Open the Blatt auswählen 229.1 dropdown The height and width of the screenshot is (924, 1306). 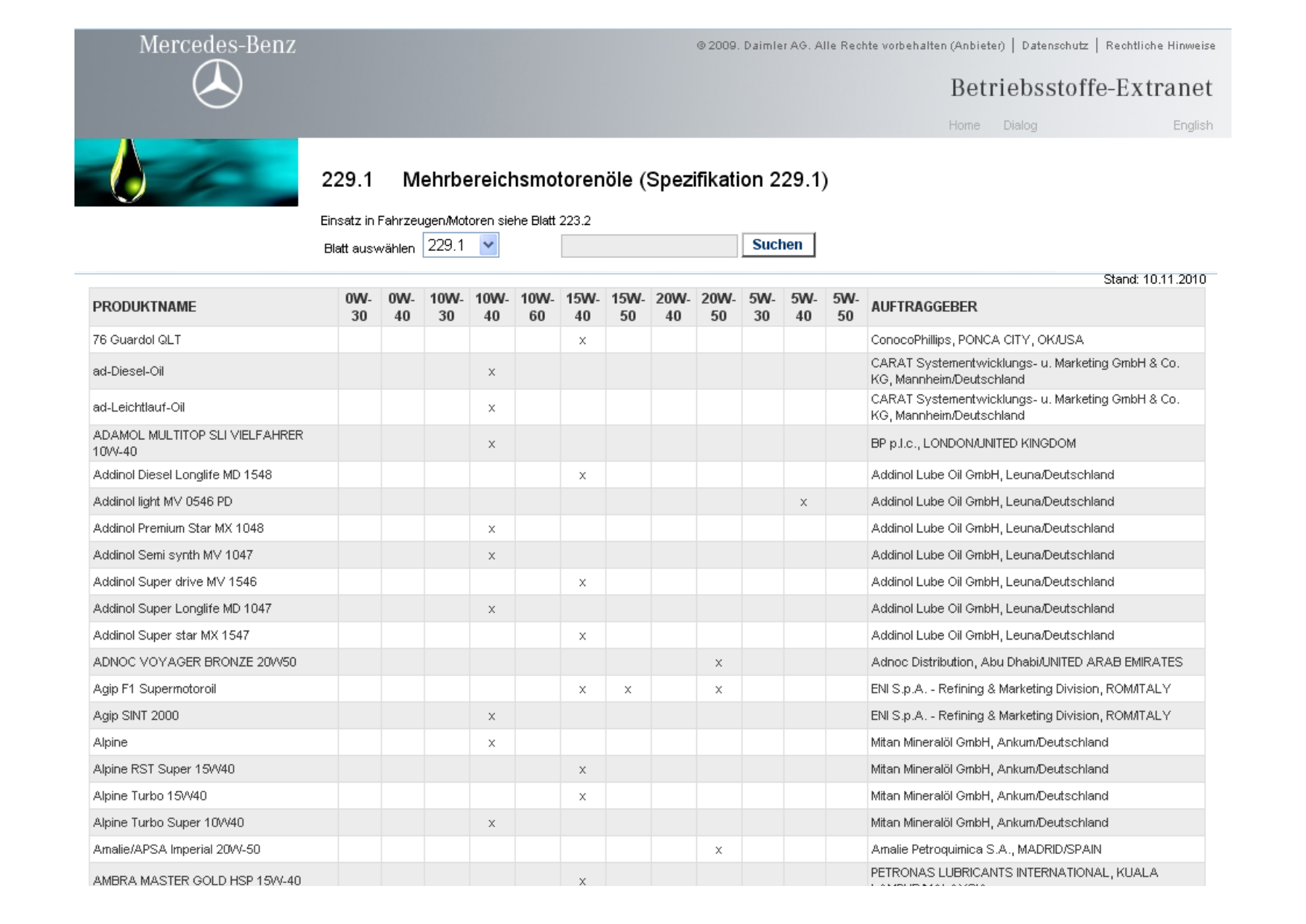(x=461, y=245)
